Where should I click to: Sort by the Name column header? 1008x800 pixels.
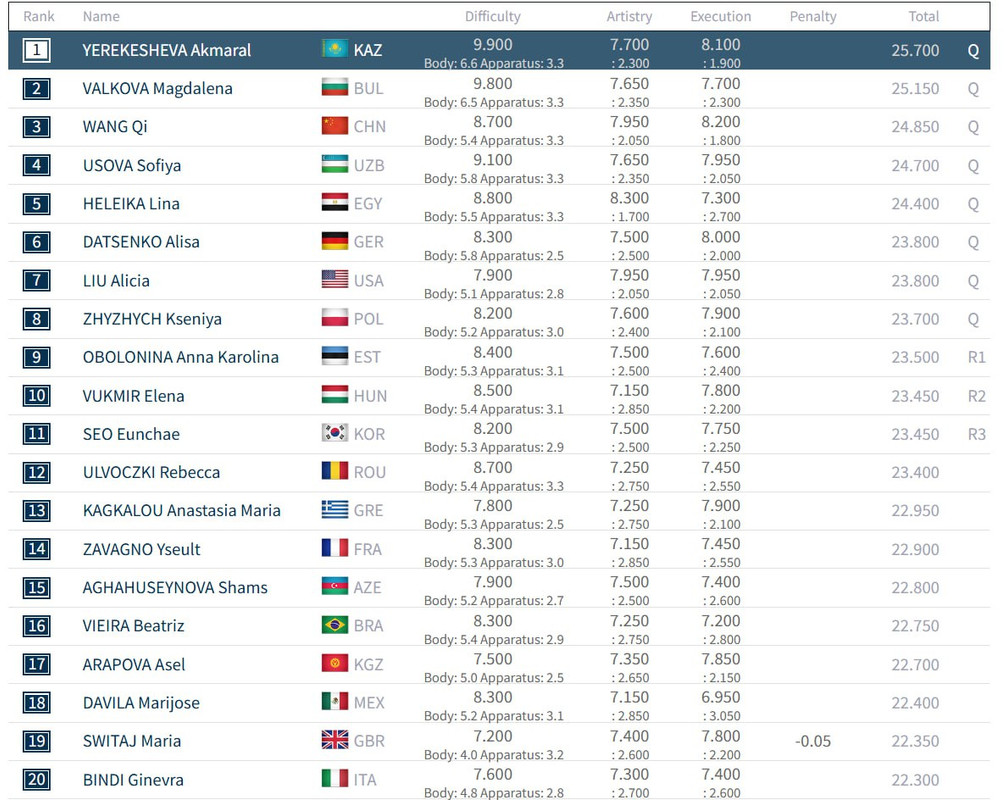[101, 17]
